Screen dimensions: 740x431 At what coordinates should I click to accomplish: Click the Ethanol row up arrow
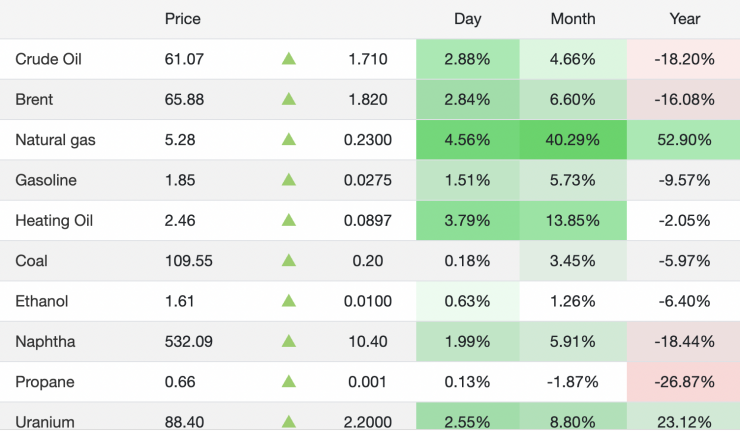[x=289, y=301]
